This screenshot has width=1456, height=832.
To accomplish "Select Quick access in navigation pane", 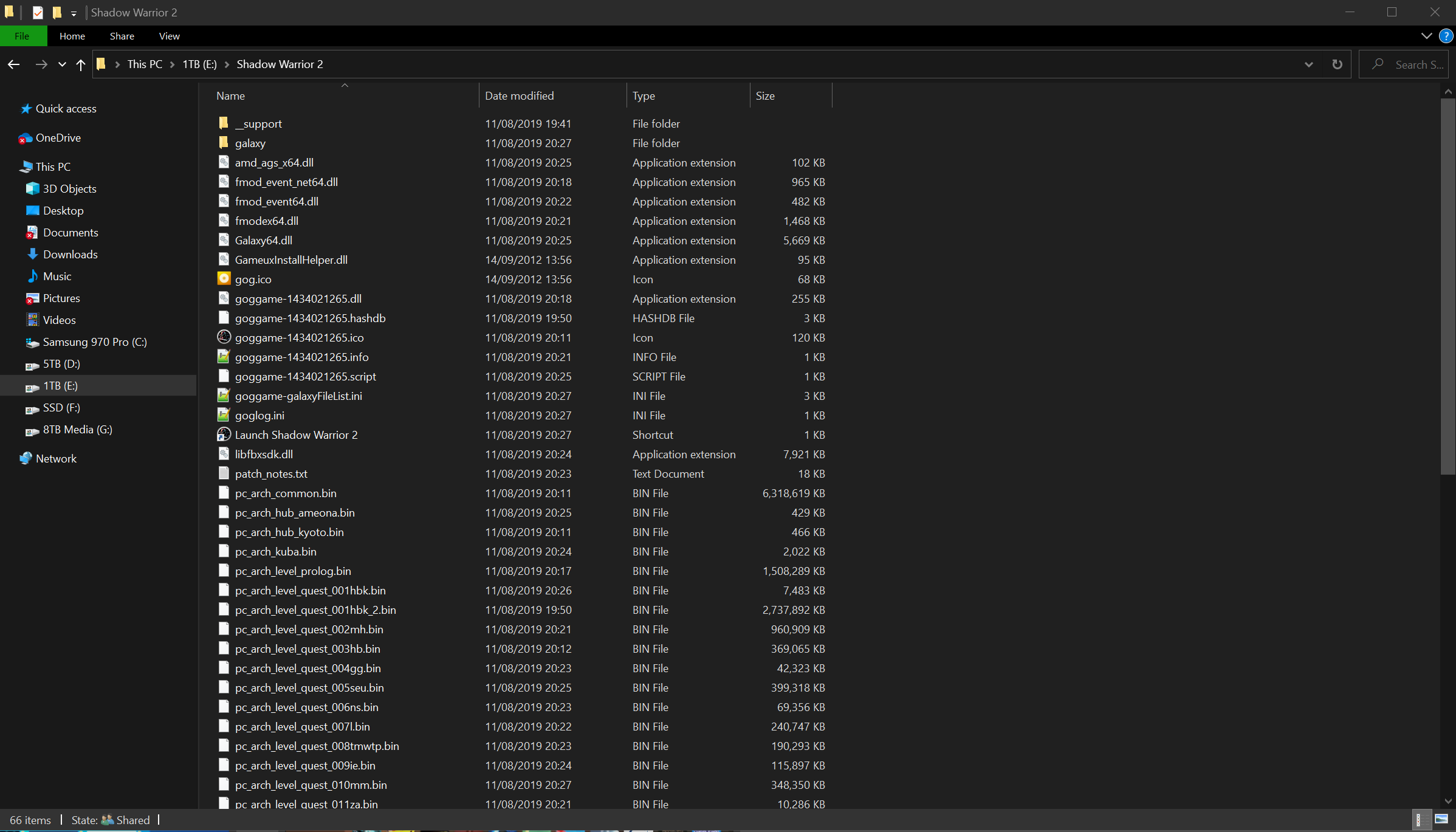I will (66, 109).
